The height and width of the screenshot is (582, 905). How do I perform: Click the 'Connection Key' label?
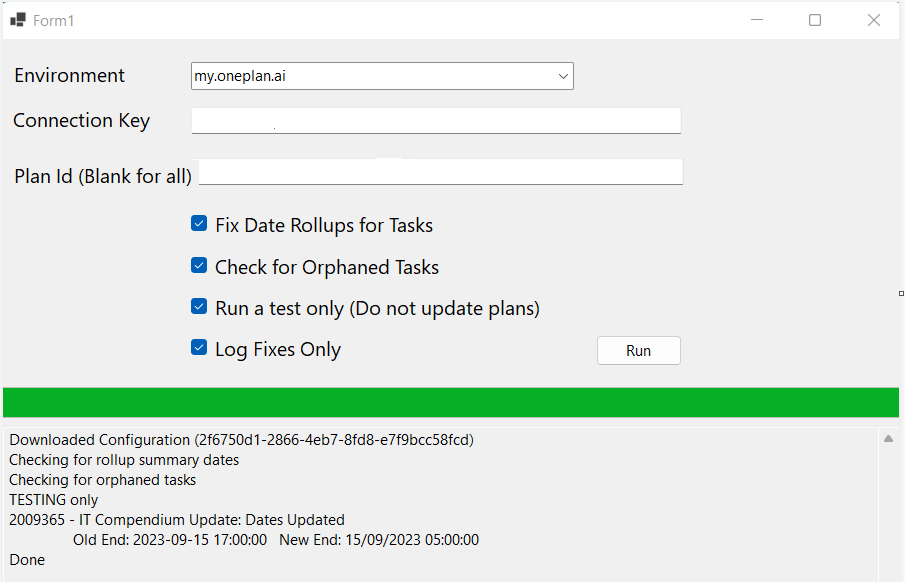pyautogui.click(x=81, y=121)
